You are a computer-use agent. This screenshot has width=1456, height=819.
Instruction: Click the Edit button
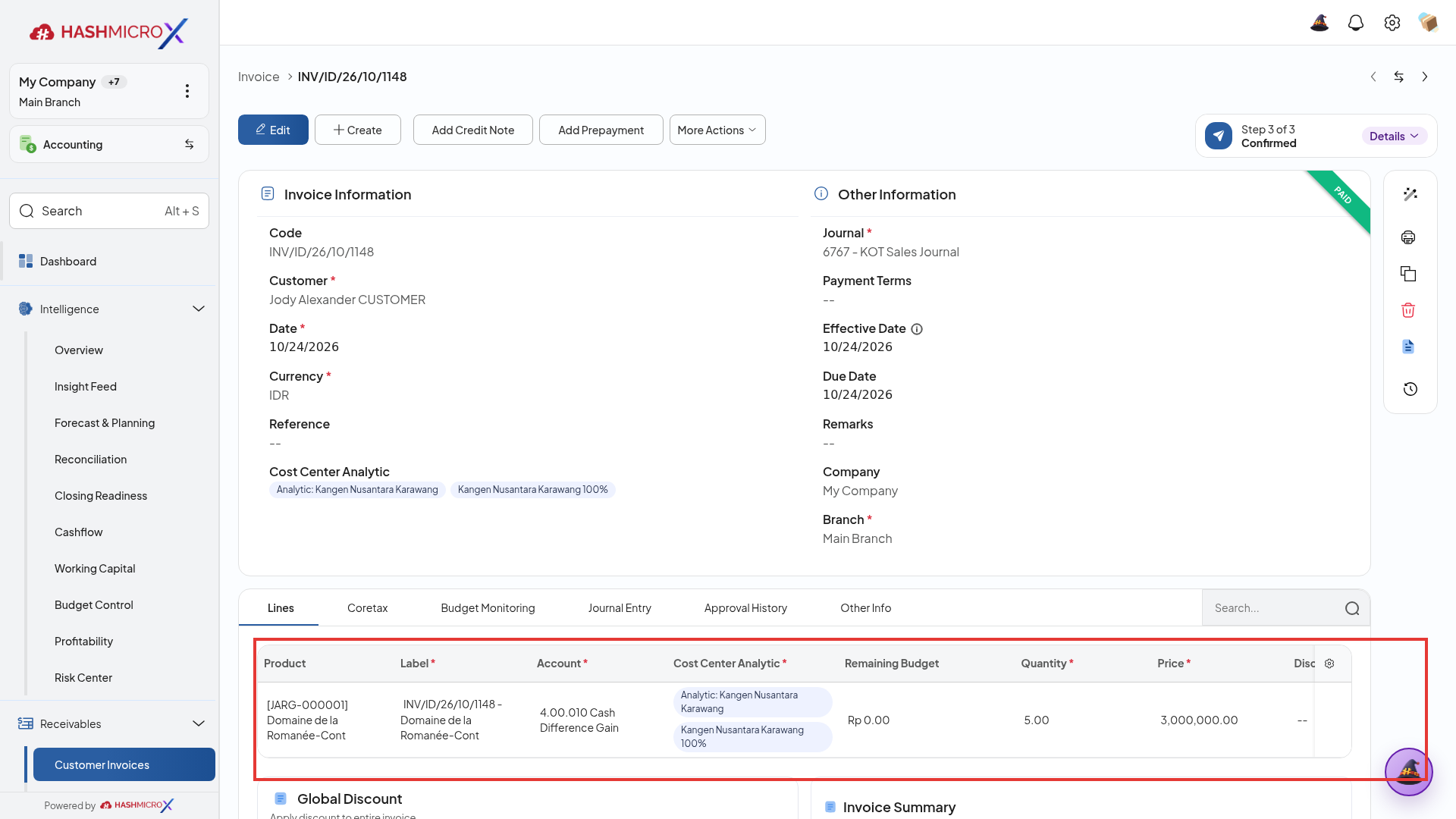click(x=273, y=130)
